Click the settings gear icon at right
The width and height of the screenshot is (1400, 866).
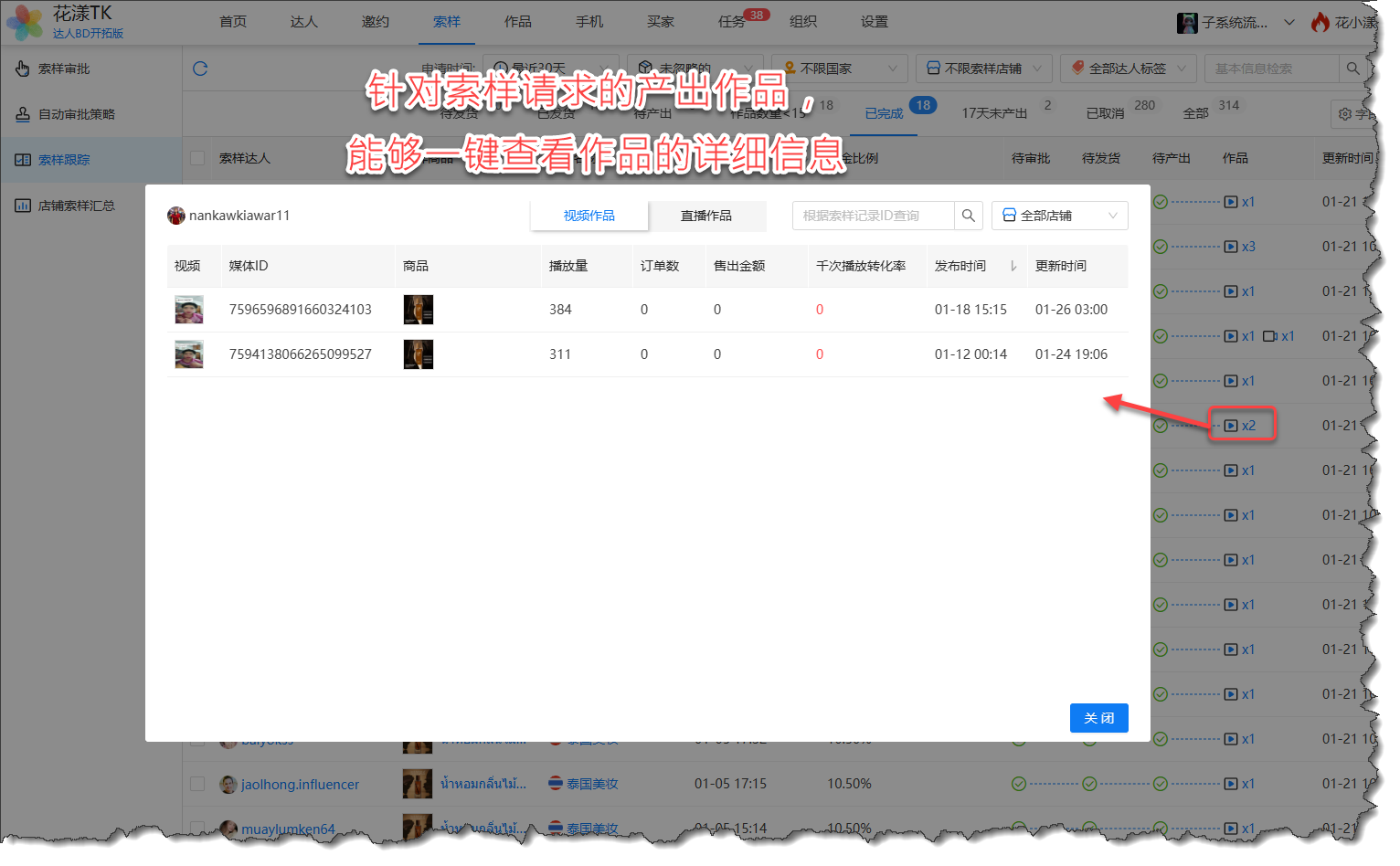tap(1345, 114)
